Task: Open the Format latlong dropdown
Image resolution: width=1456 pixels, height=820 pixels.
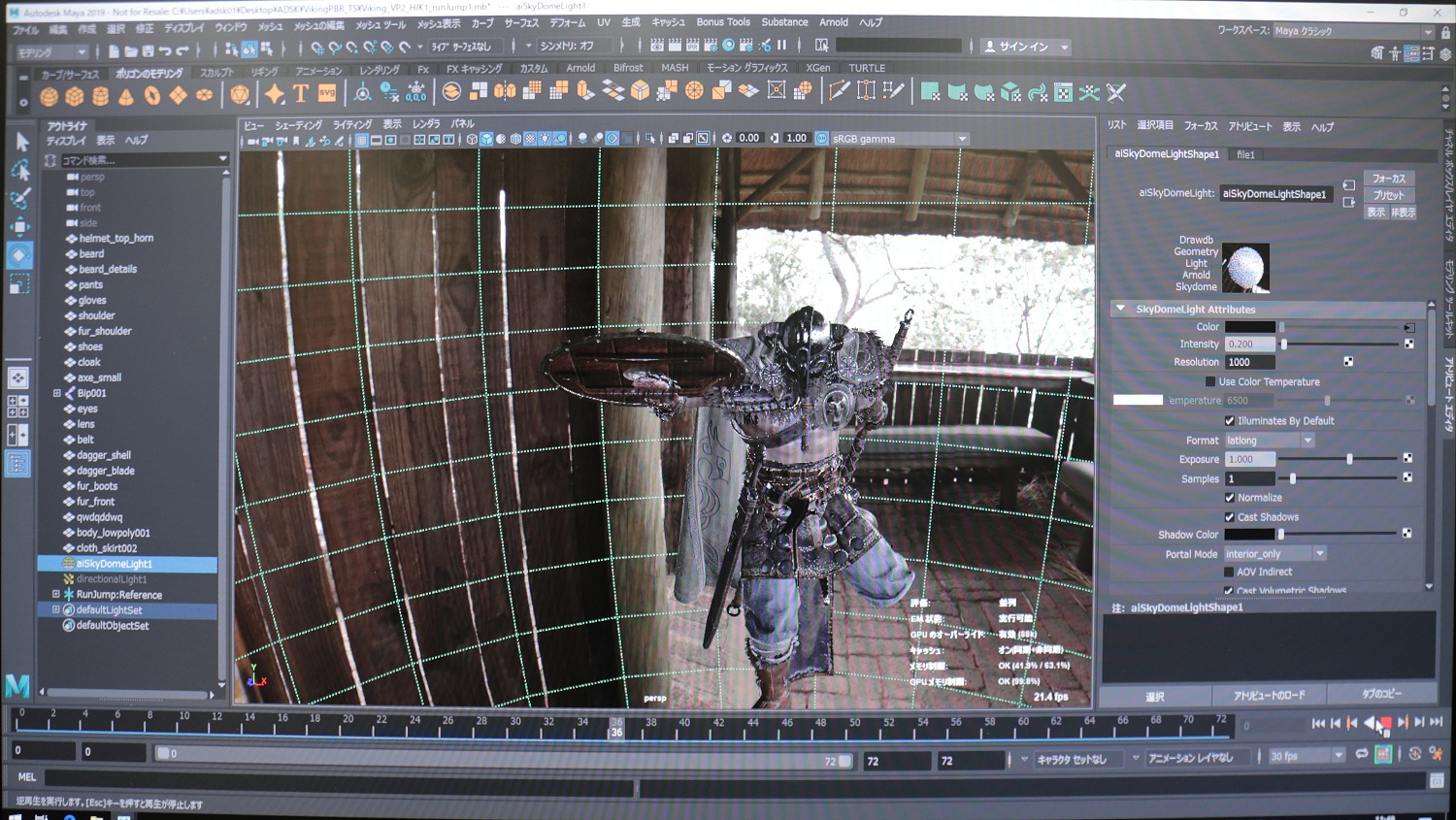Action: [x=1269, y=441]
